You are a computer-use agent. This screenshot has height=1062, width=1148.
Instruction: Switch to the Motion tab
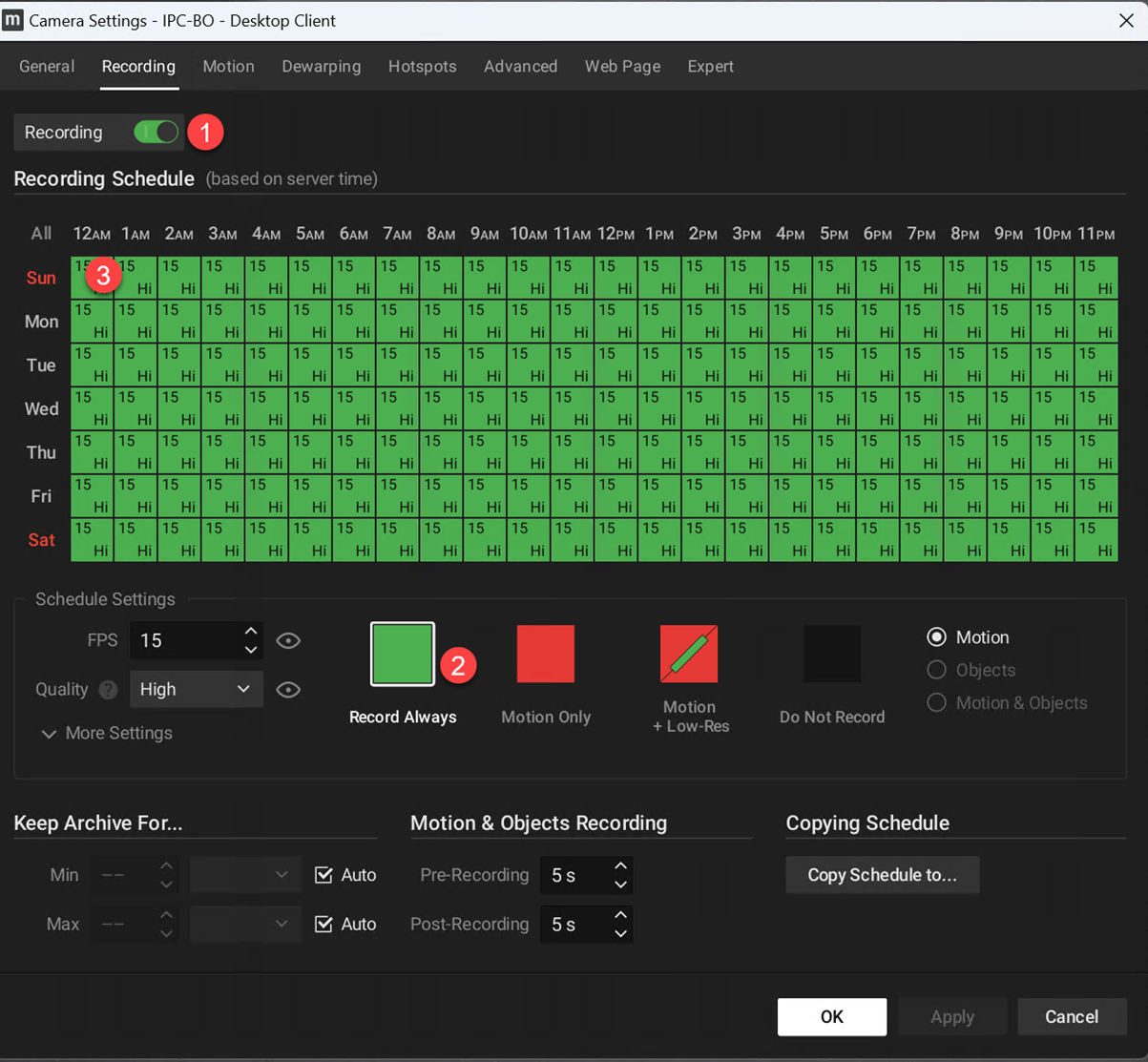coord(228,67)
